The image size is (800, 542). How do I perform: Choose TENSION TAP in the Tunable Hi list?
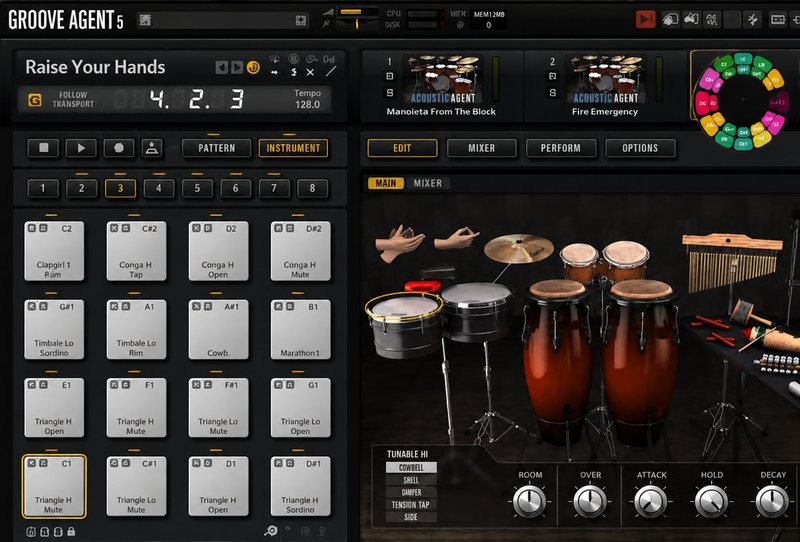point(411,505)
